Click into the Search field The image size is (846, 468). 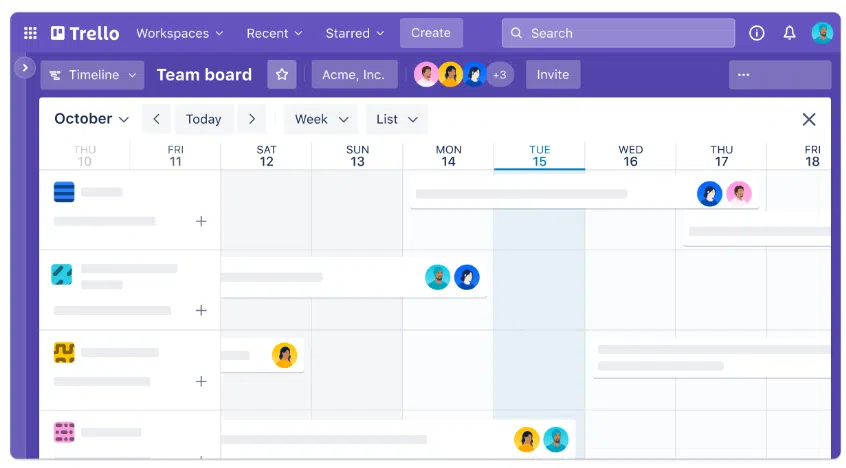615,33
